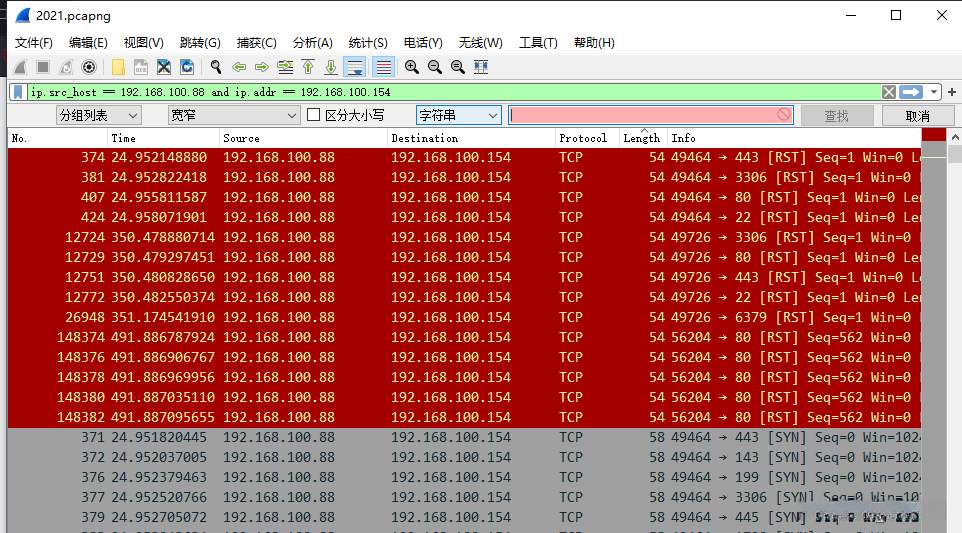Reset text to normal size

pos(458,67)
